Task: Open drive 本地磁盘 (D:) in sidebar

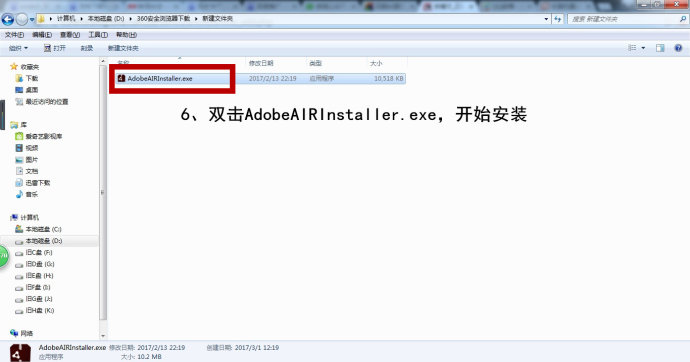Action: (x=44, y=241)
